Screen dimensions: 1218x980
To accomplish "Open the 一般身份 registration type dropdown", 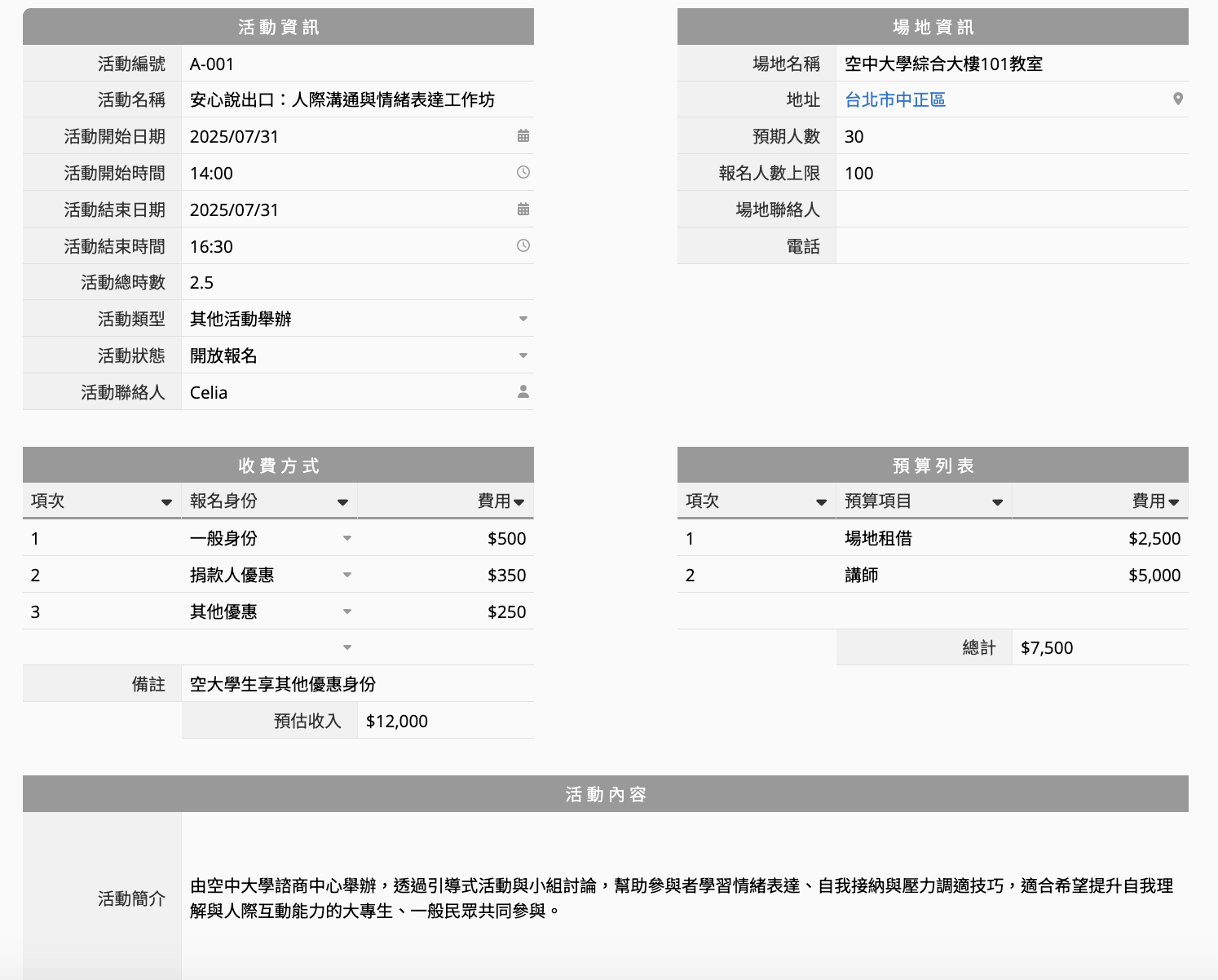I will click(x=347, y=538).
